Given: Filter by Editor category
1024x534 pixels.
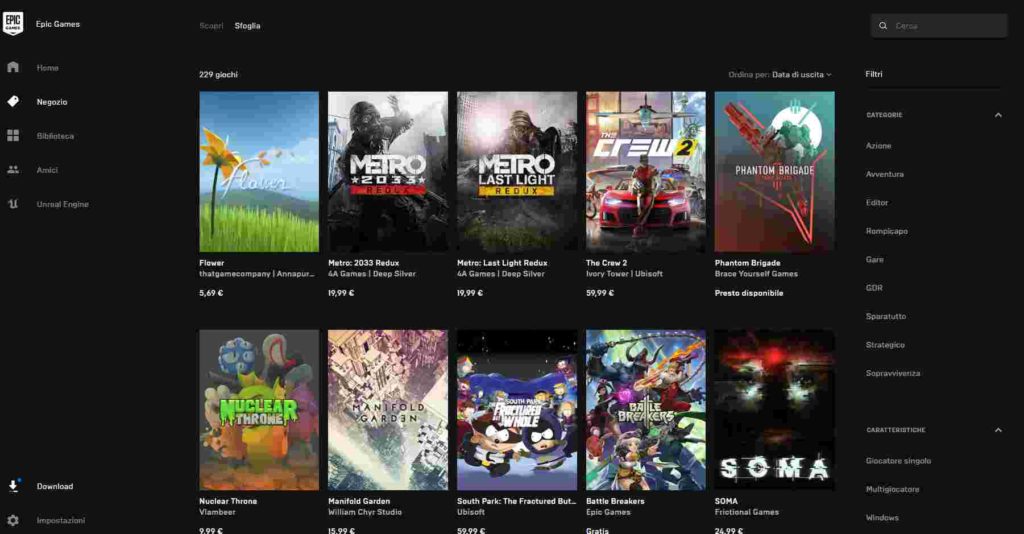Looking at the screenshot, I should tap(877, 202).
